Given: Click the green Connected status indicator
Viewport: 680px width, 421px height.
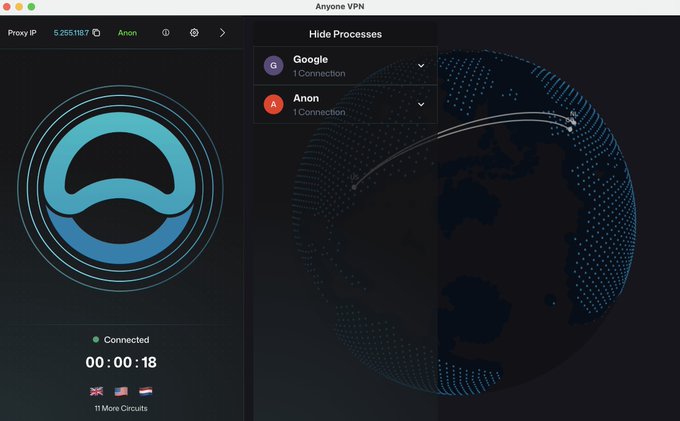Looking at the screenshot, I should pyautogui.click(x=96, y=340).
